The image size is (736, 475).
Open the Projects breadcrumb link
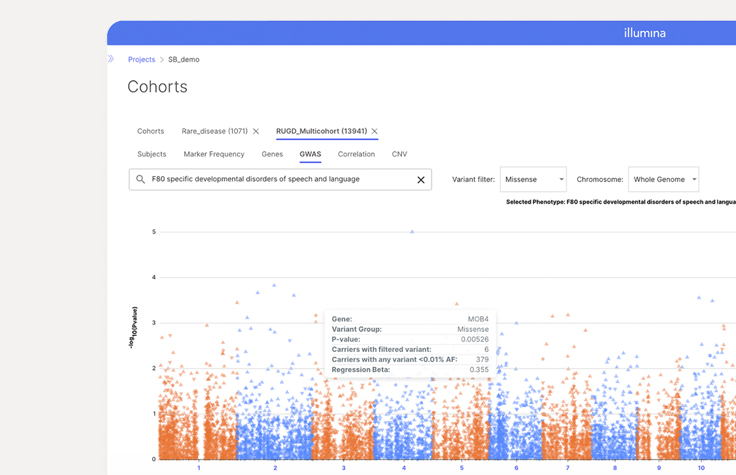141,59
